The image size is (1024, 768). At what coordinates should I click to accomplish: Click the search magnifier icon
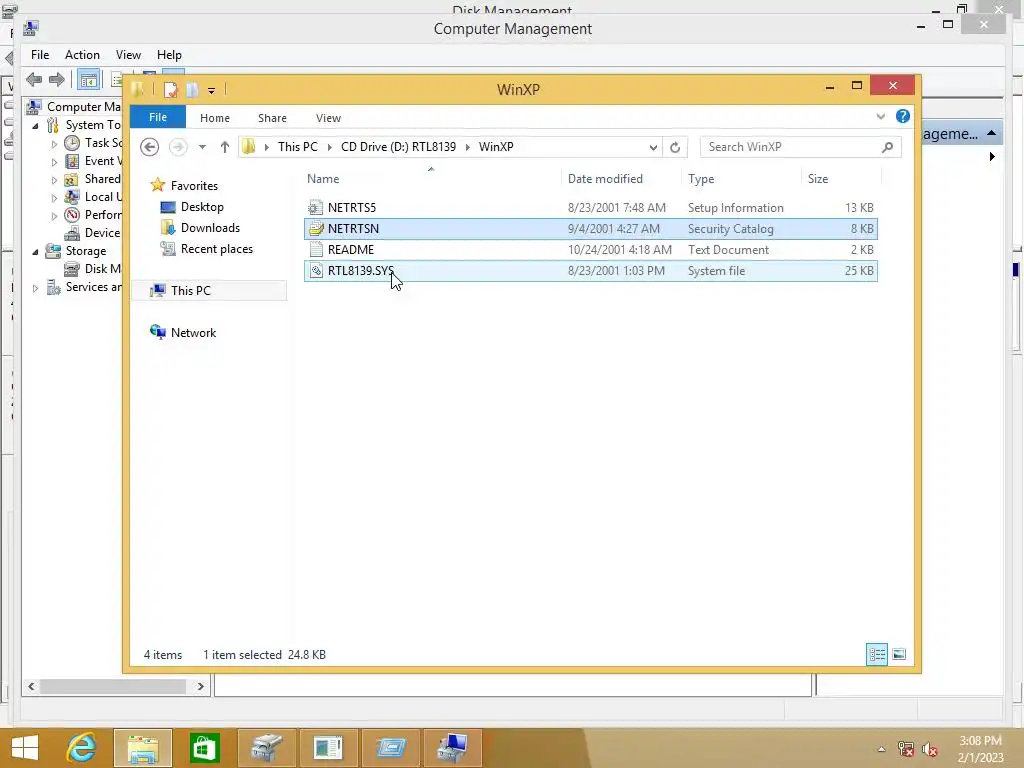pos(887,147)
